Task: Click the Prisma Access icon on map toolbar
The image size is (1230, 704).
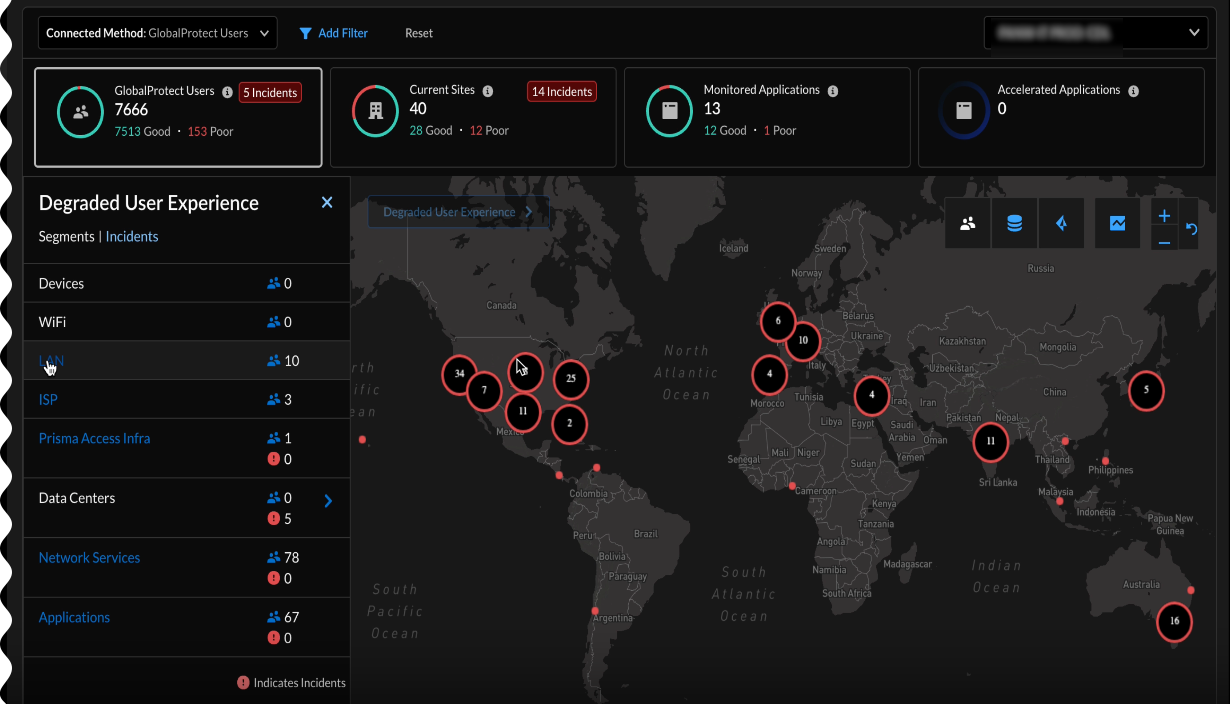Action: tap(1061, 224)
